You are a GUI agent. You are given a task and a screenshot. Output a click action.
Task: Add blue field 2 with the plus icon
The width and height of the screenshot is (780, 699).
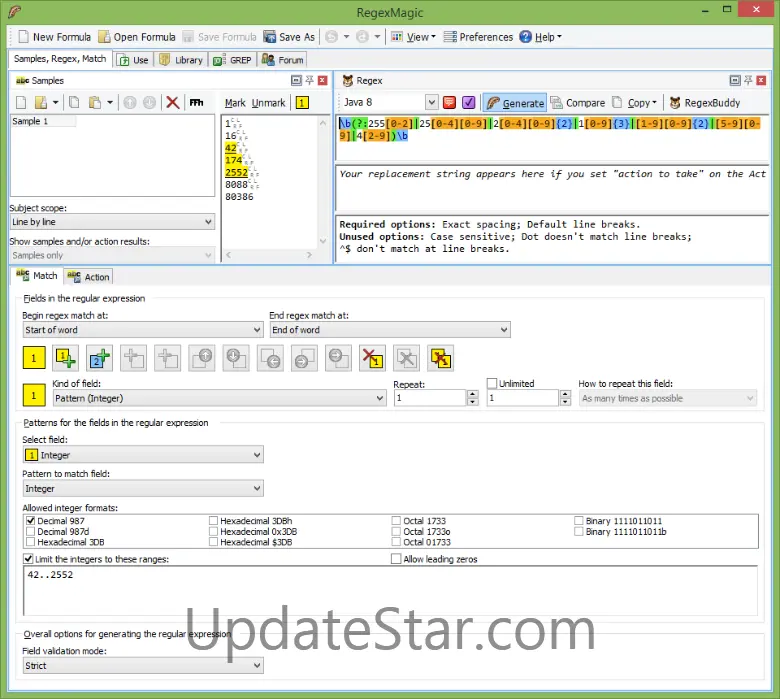[99, 358]
